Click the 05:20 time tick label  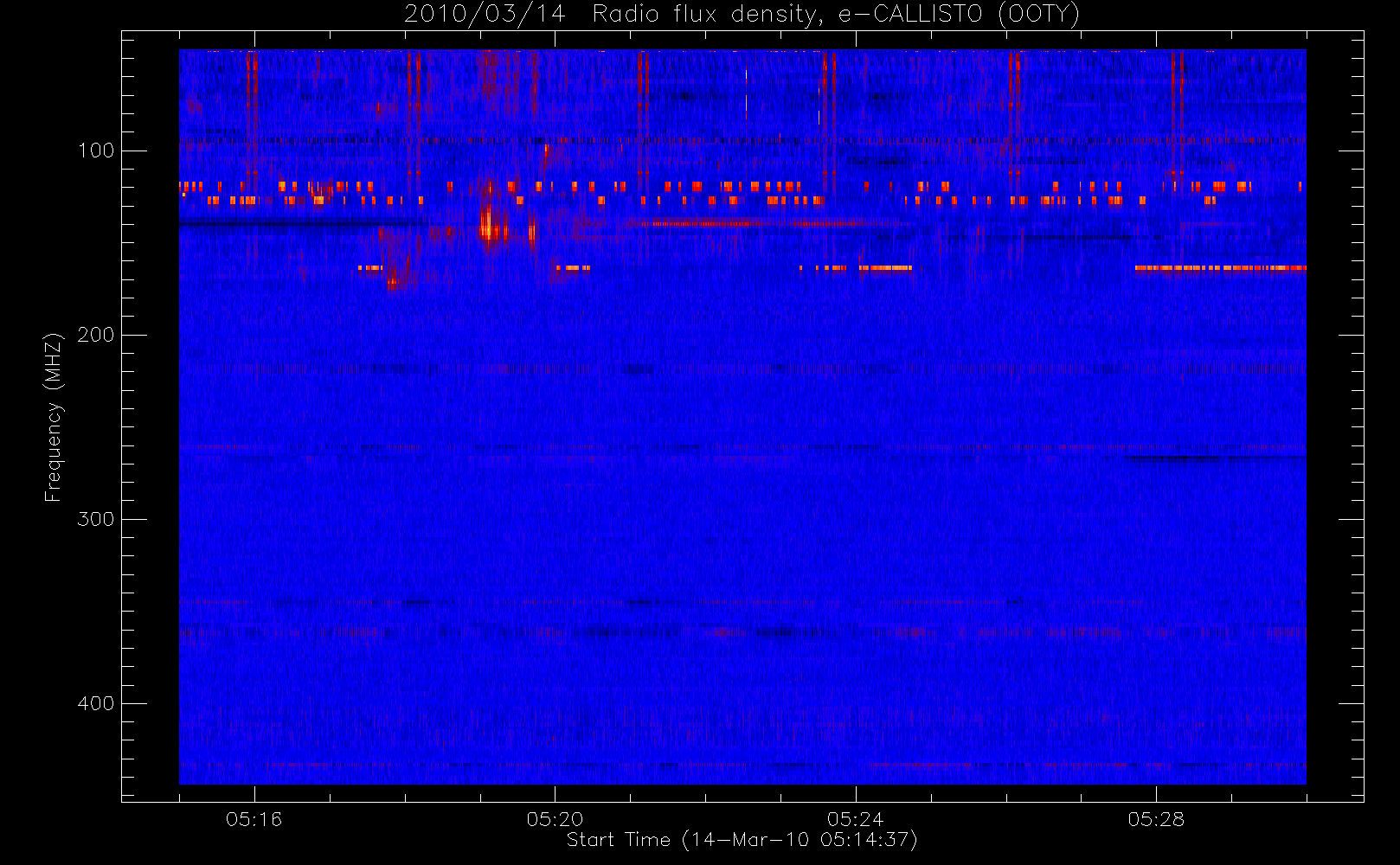click(555, 819)
